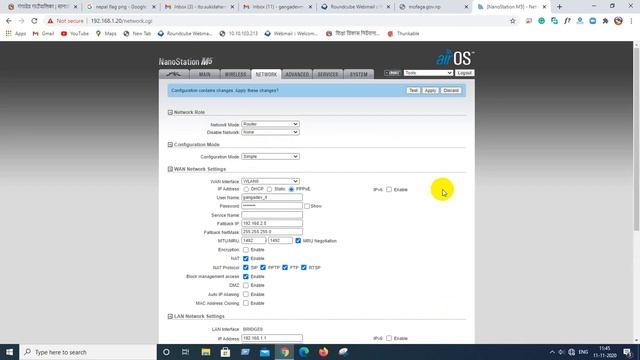Enable the DMZ checkbox
Image resolution: width=640 pixels, height=360 pixels.
(246, 285)
